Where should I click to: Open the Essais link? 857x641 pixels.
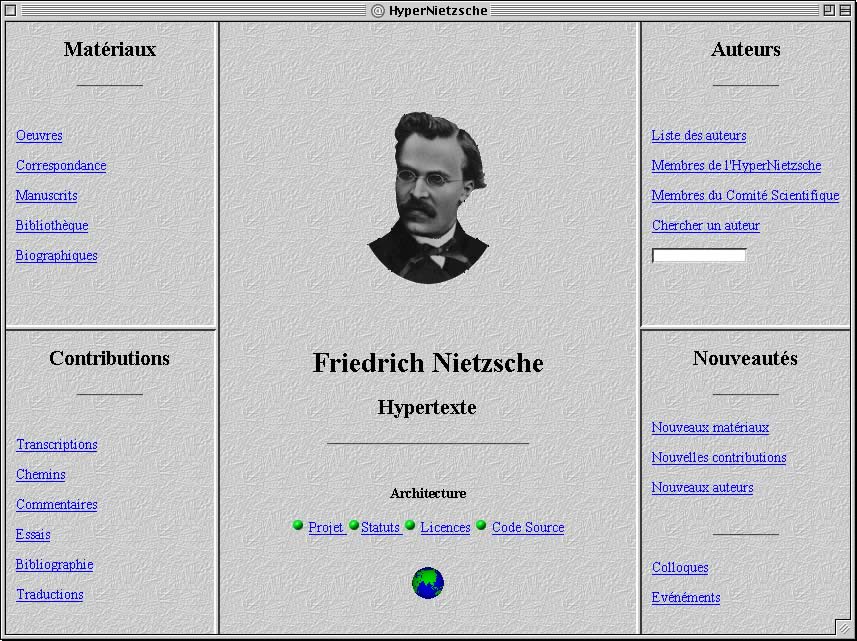tap(33, 535)
